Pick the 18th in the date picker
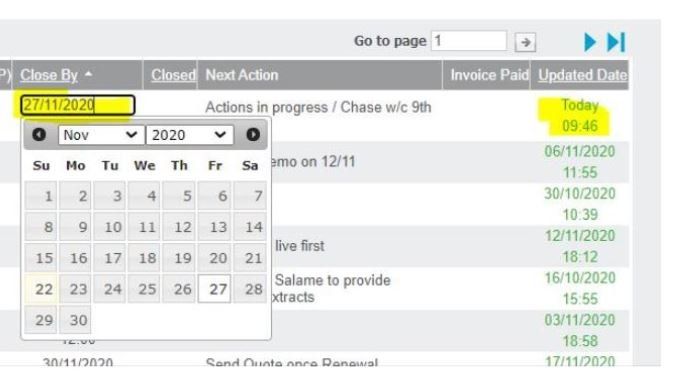676x391 pixels. pyautogui.click(x=144, y=258)
